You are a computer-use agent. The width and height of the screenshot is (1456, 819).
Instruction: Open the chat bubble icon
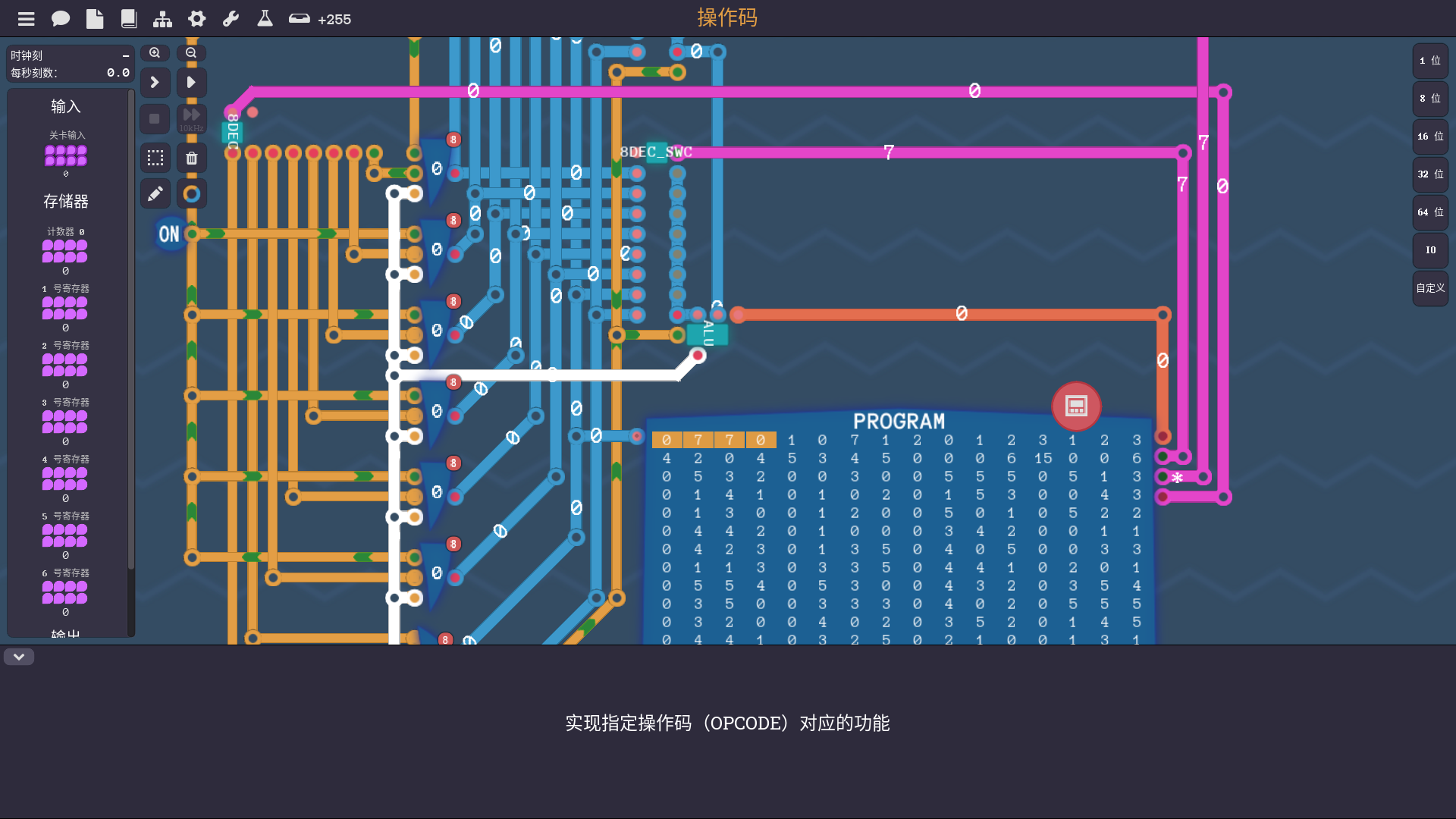tap(60, 19)
